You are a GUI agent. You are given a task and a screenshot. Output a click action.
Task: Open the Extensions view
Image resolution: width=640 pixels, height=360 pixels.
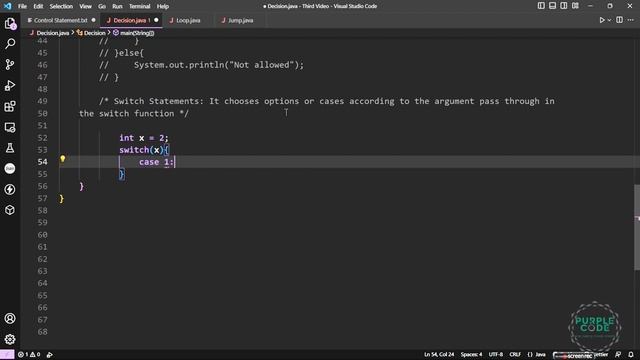[x=10, y=107]
